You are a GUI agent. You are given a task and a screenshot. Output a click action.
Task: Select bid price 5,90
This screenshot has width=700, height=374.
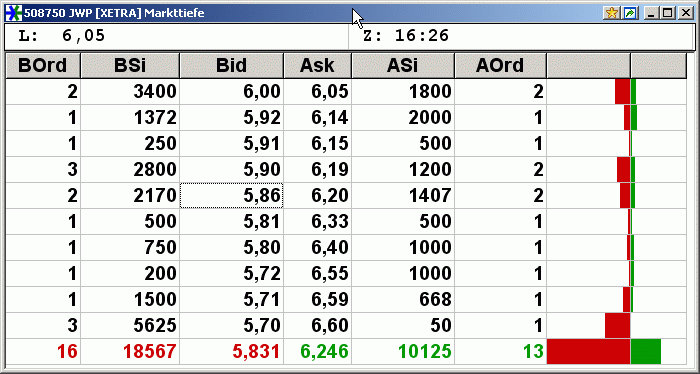point(231,170)
